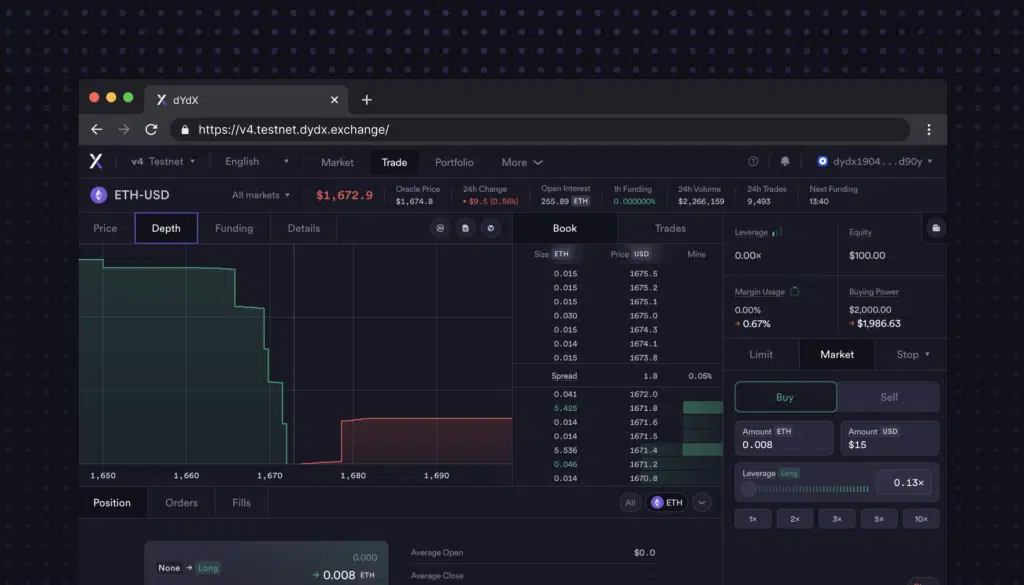This screenshot has height=585, width=1024.
Task: Toggle order book Size unit to ETH
Action: tap(561, 254)
